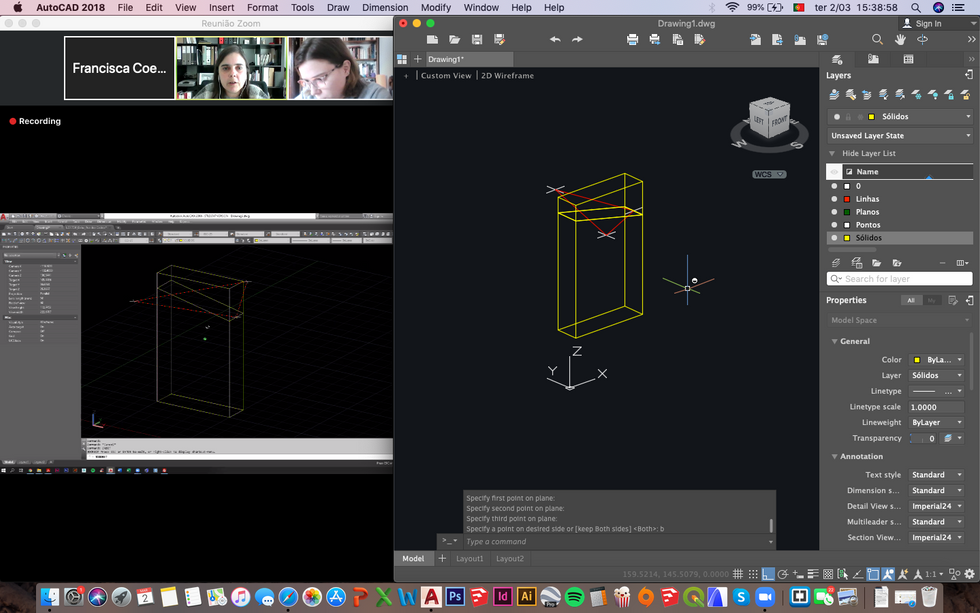Viewport: 980px width, 613px height.
Task: Click the Undo arrow in the toolbar
Action: pyautogui.click(x=554, y=39)
